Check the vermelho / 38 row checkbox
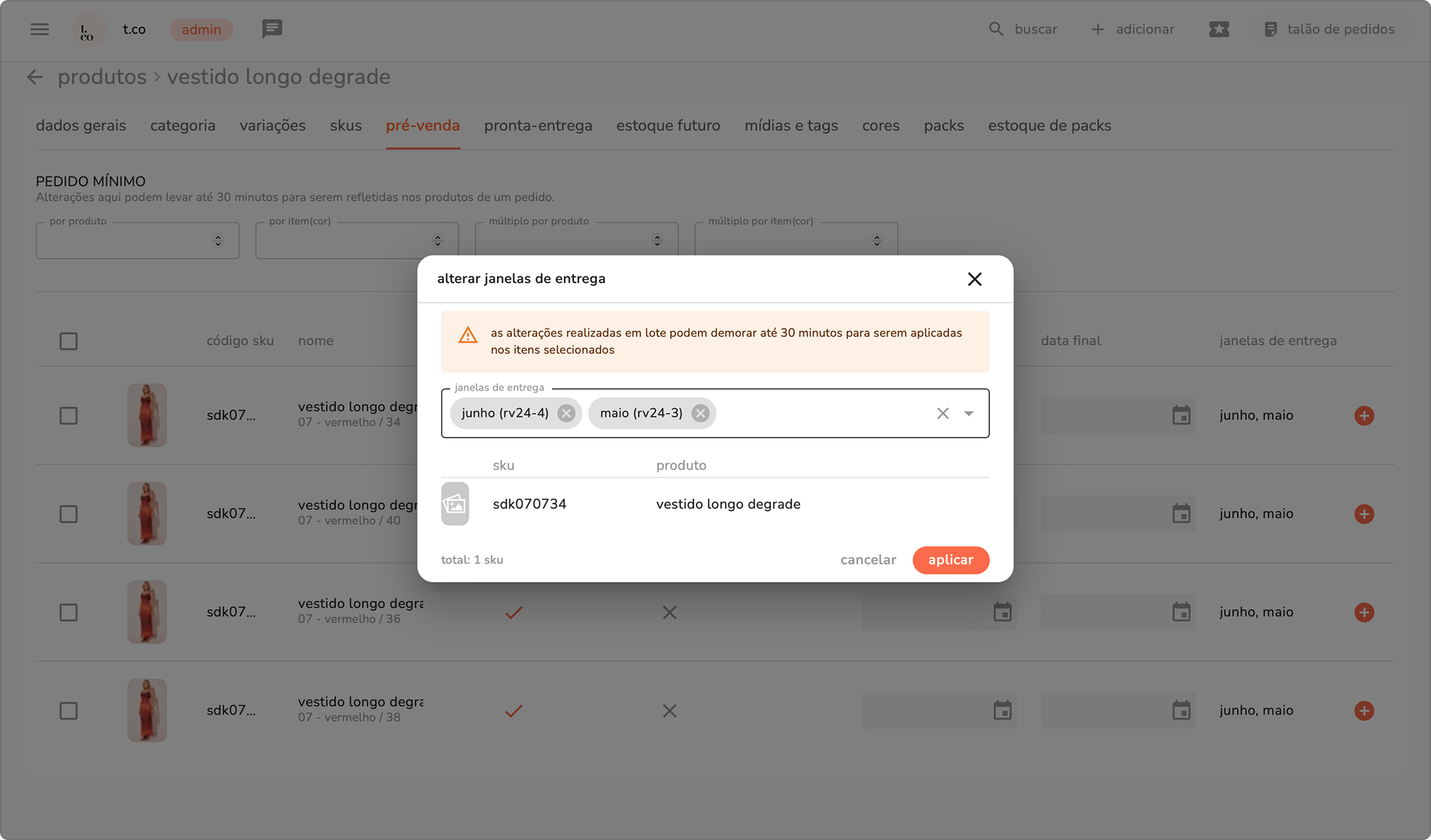Screen dimensions: 1431x840 [68, 711]
